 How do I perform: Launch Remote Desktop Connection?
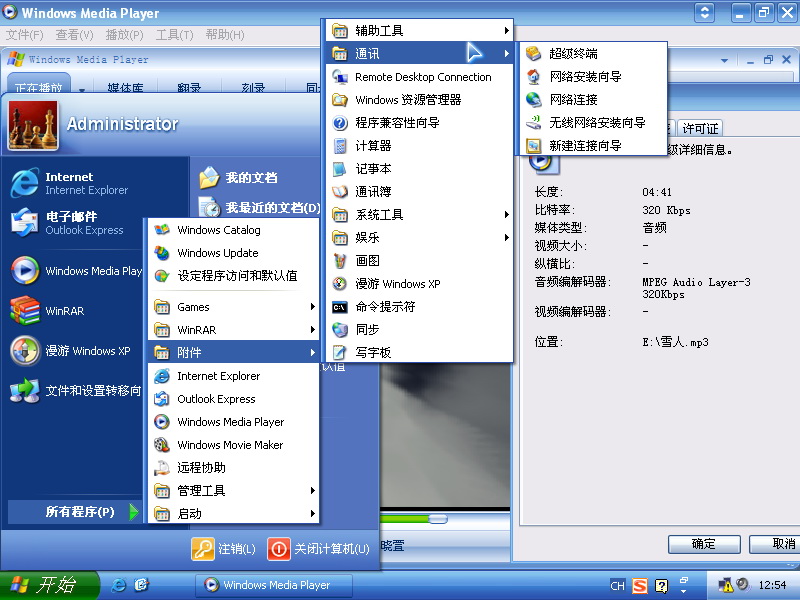click(x=419, y=77)
